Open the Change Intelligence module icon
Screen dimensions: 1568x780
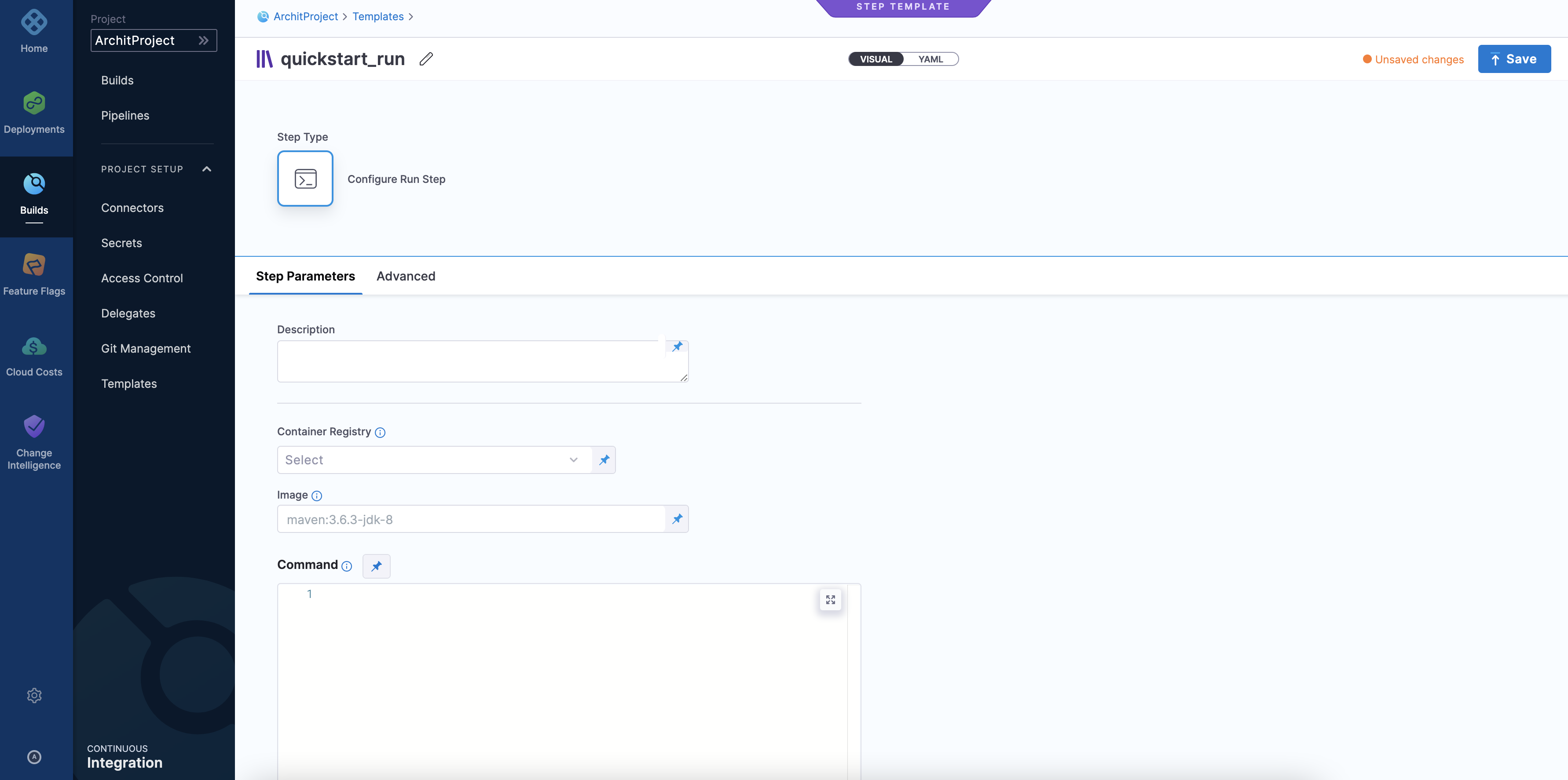[34, 426]
